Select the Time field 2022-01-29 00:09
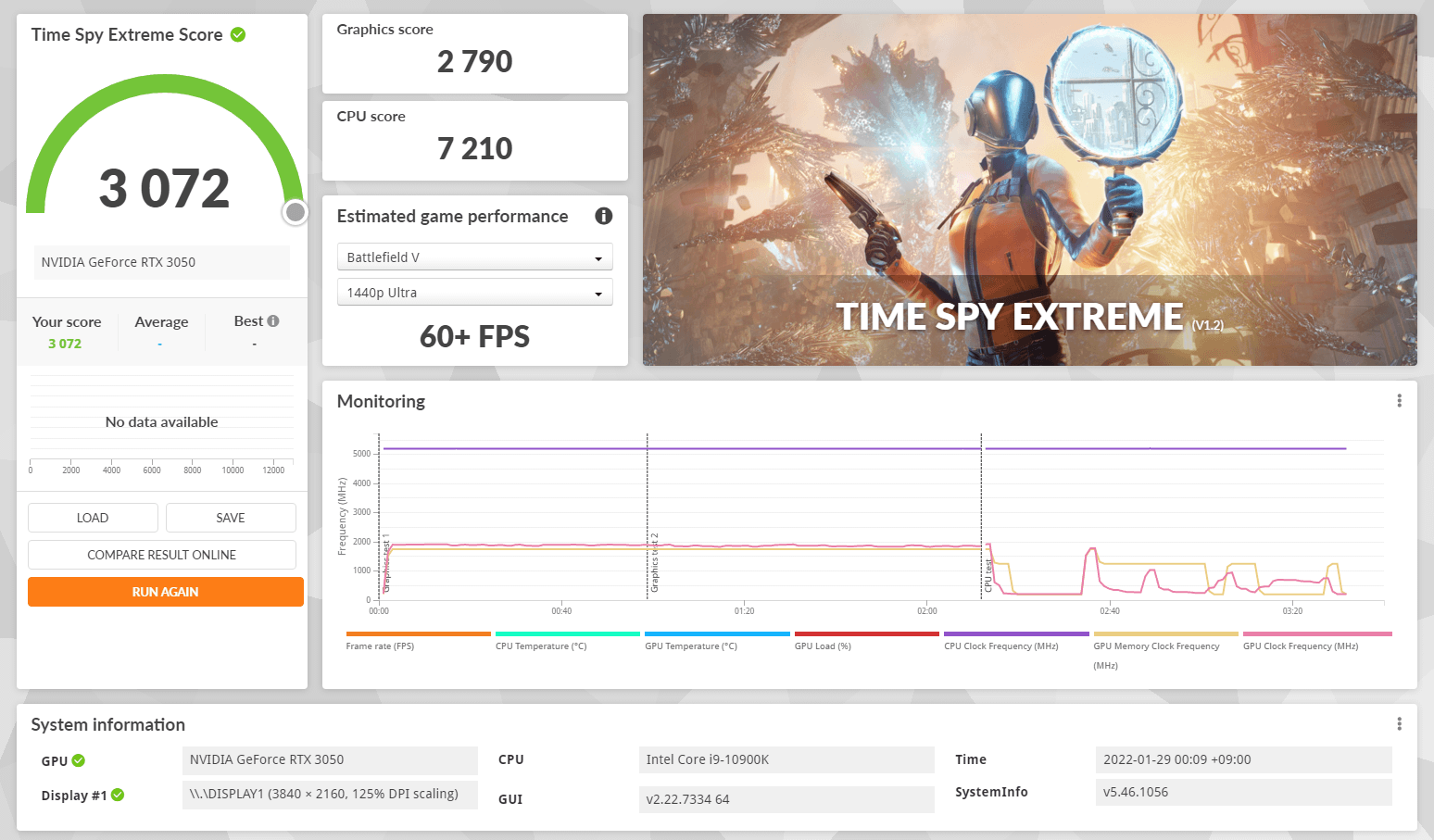The image size is (1434, 840). tap(1243, 759)
